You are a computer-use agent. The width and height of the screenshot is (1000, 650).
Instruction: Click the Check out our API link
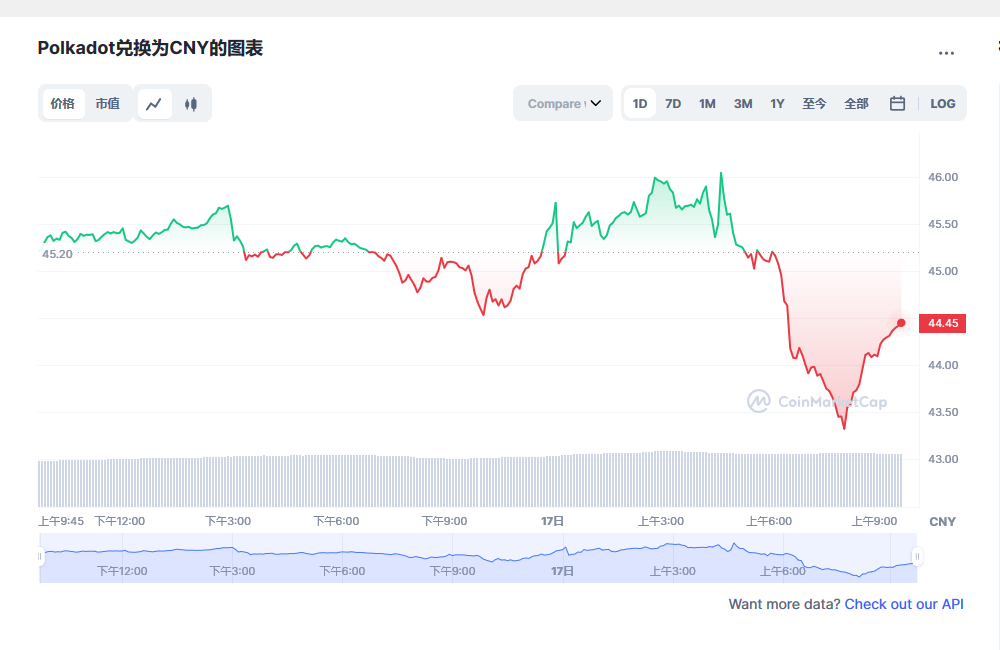(x=904, y=604)
